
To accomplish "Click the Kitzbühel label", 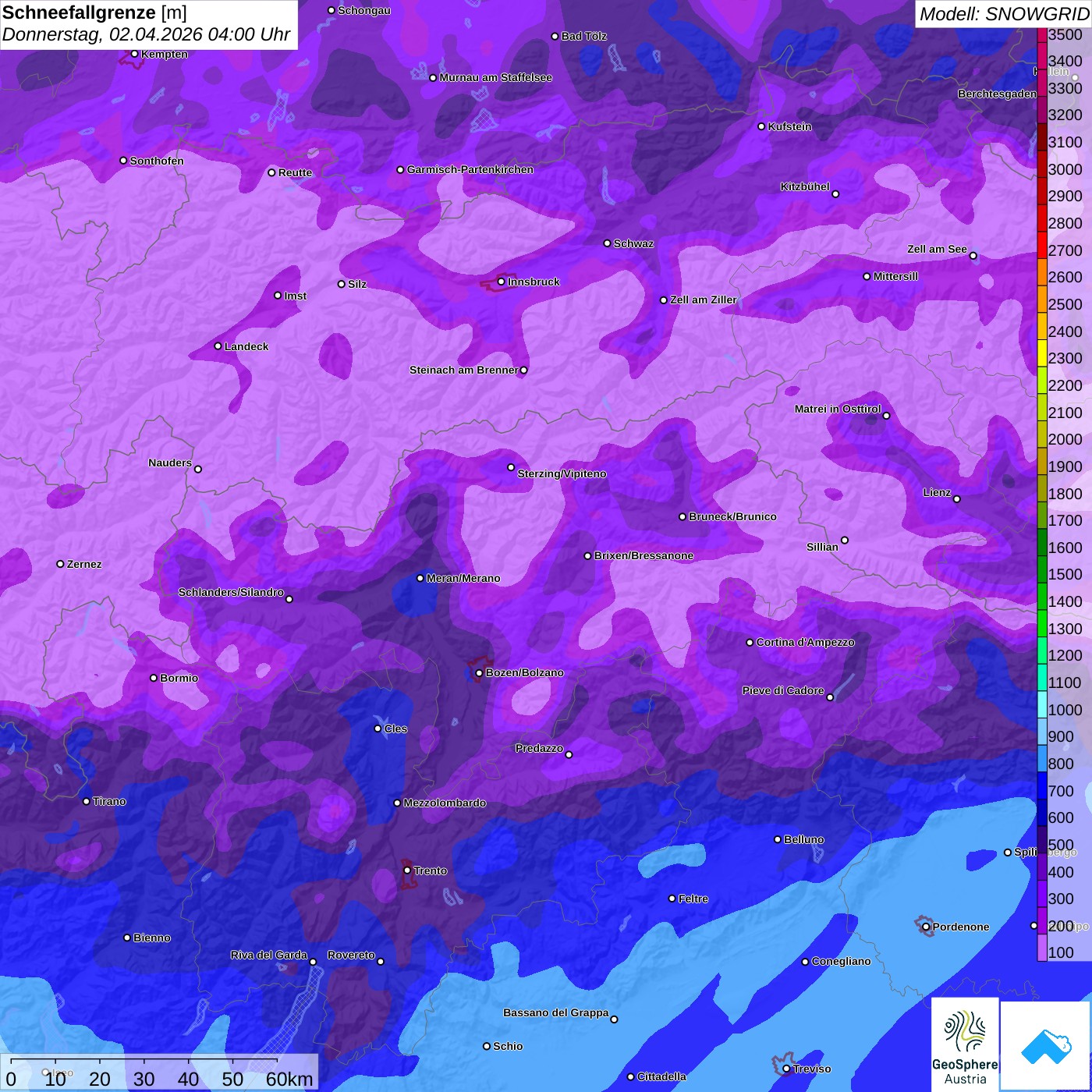I will coord(805,186).
